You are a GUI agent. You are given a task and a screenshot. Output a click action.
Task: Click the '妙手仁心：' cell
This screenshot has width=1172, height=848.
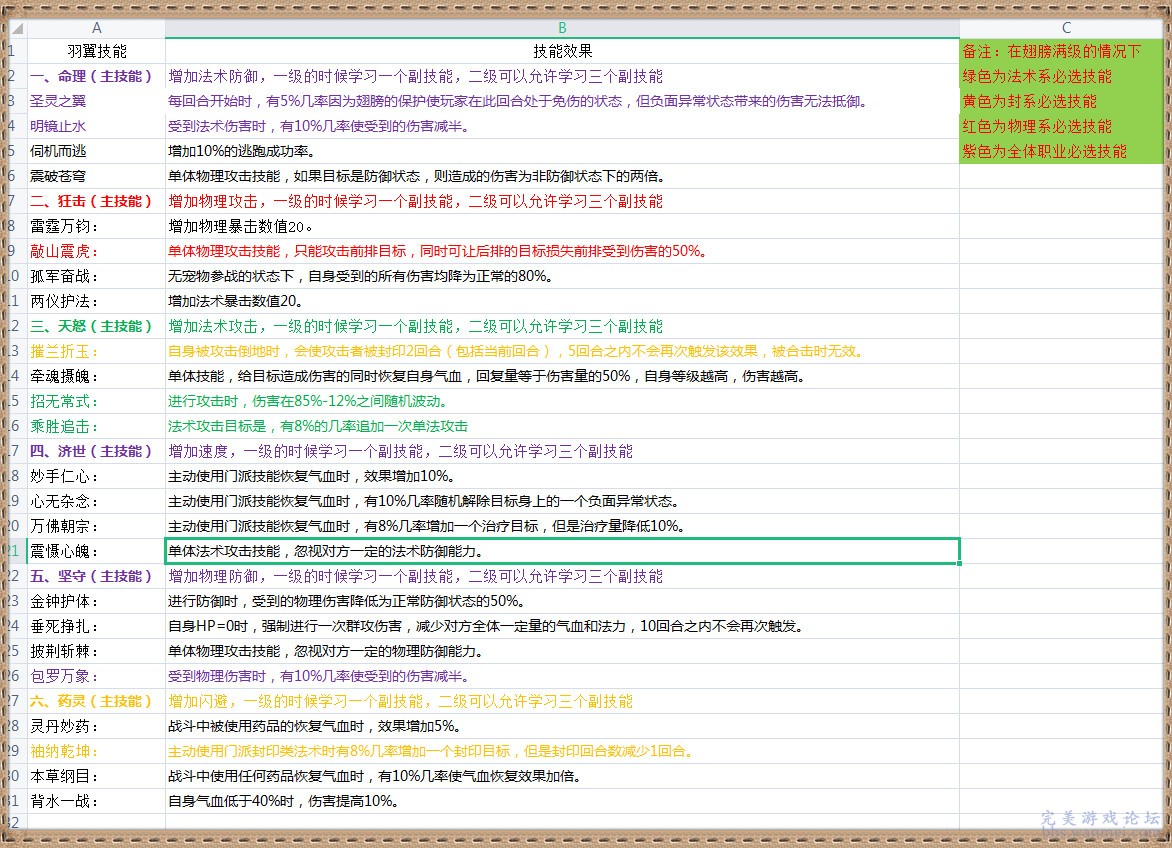pyautogui.click(x=96, y=477)
